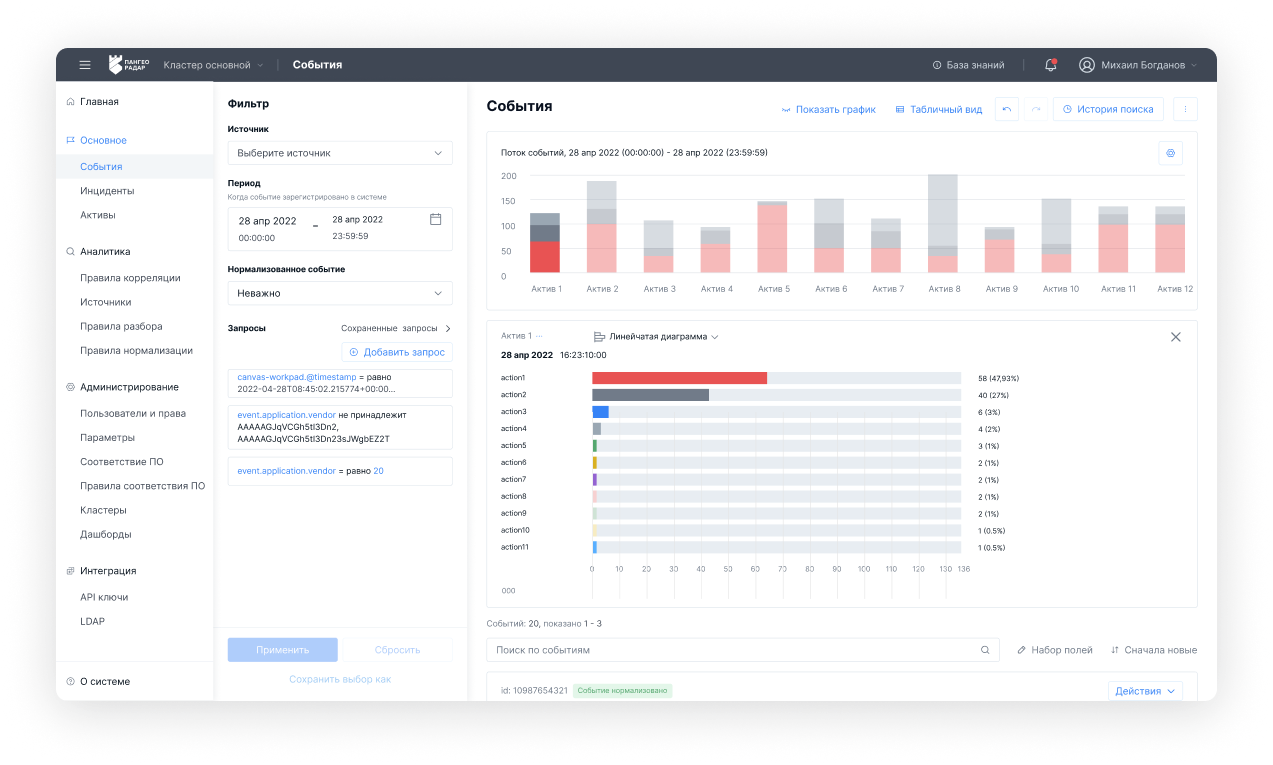Screen dimensions: 1273x765
Task: Click the undo arrow icon
Action: click(1007, 109)
